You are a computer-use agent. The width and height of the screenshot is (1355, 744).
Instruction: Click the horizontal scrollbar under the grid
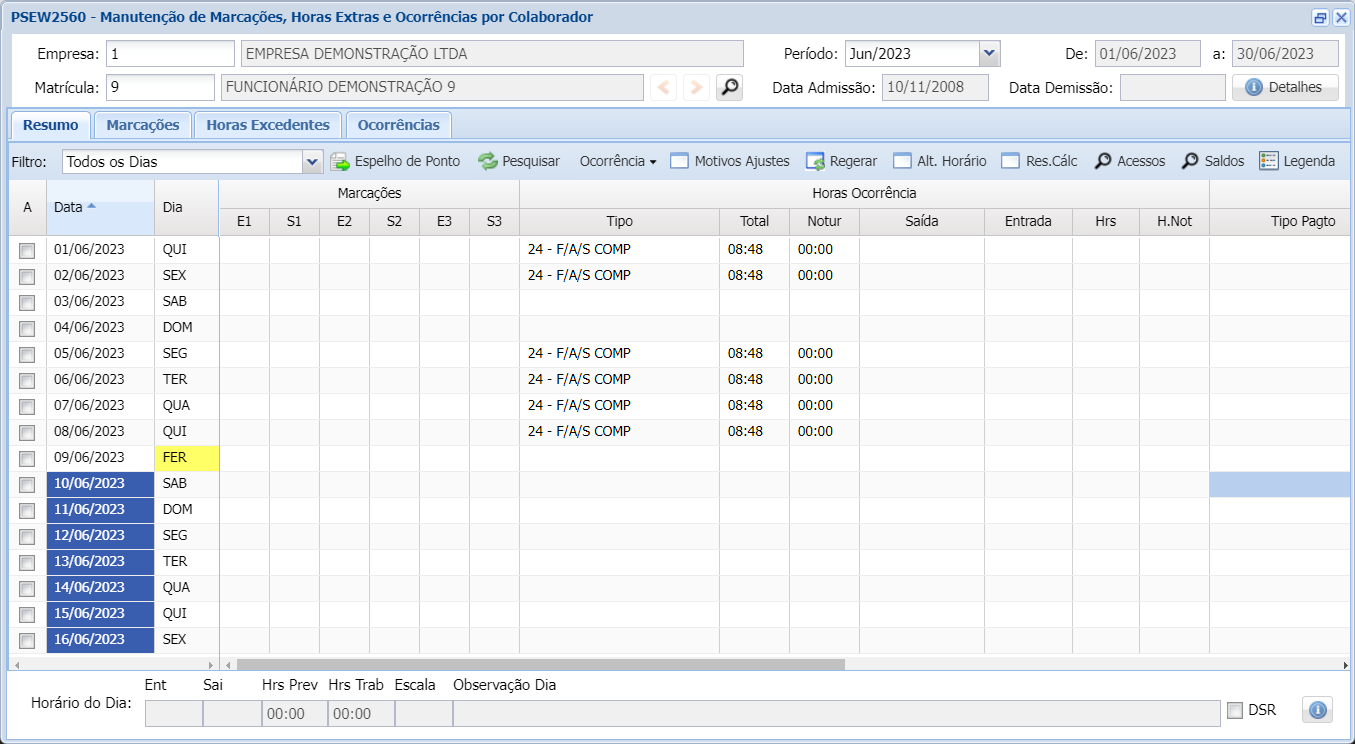click(x=540, y=665)
